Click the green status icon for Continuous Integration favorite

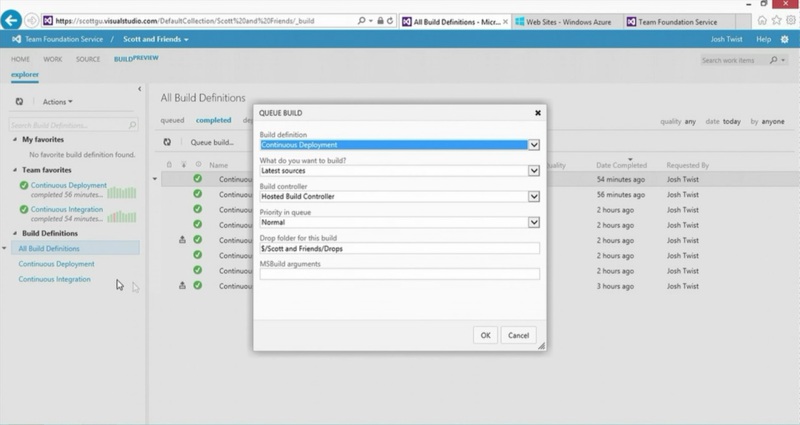tap(23, 209)
